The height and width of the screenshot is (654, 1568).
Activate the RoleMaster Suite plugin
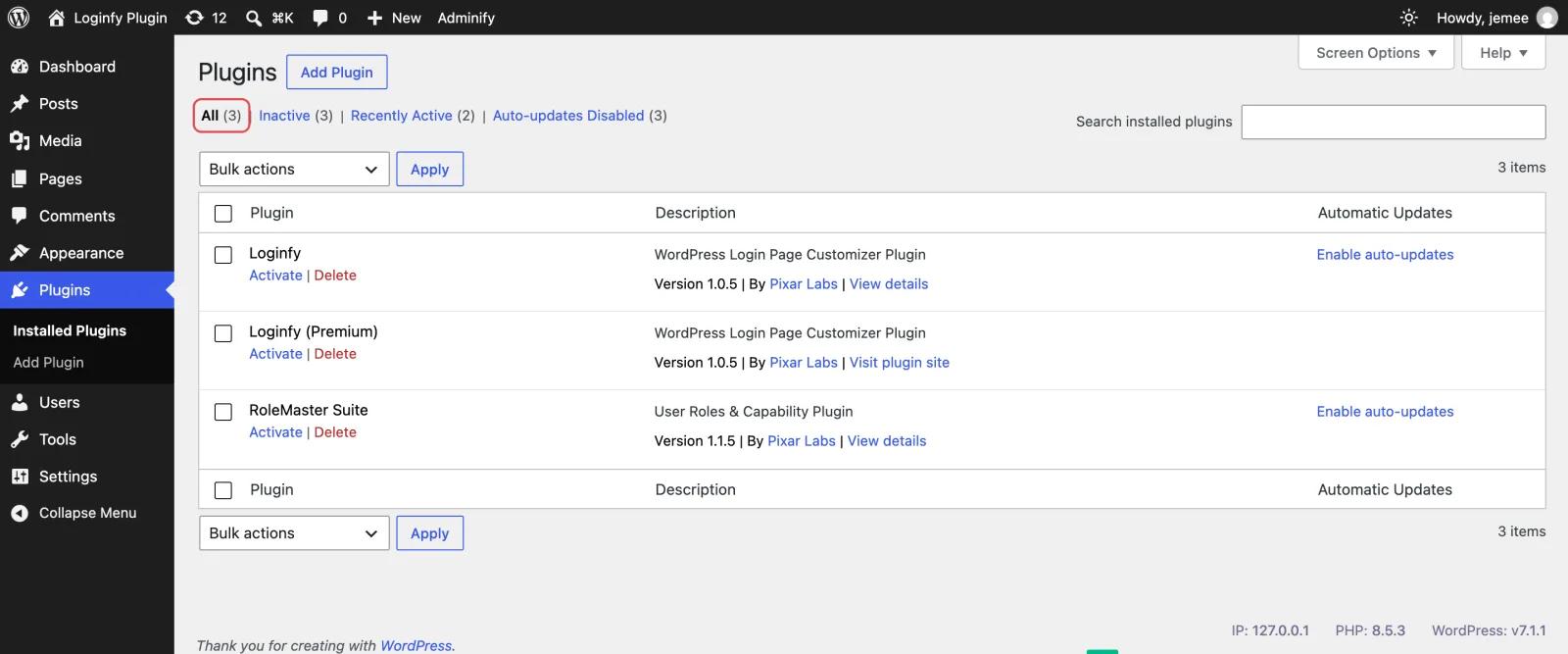pyautogui.click(x=275, y=432)
